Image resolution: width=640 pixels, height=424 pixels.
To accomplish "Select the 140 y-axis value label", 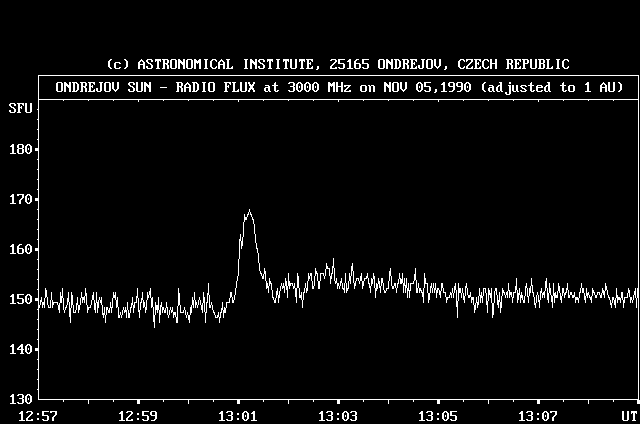I will point(19,350).
